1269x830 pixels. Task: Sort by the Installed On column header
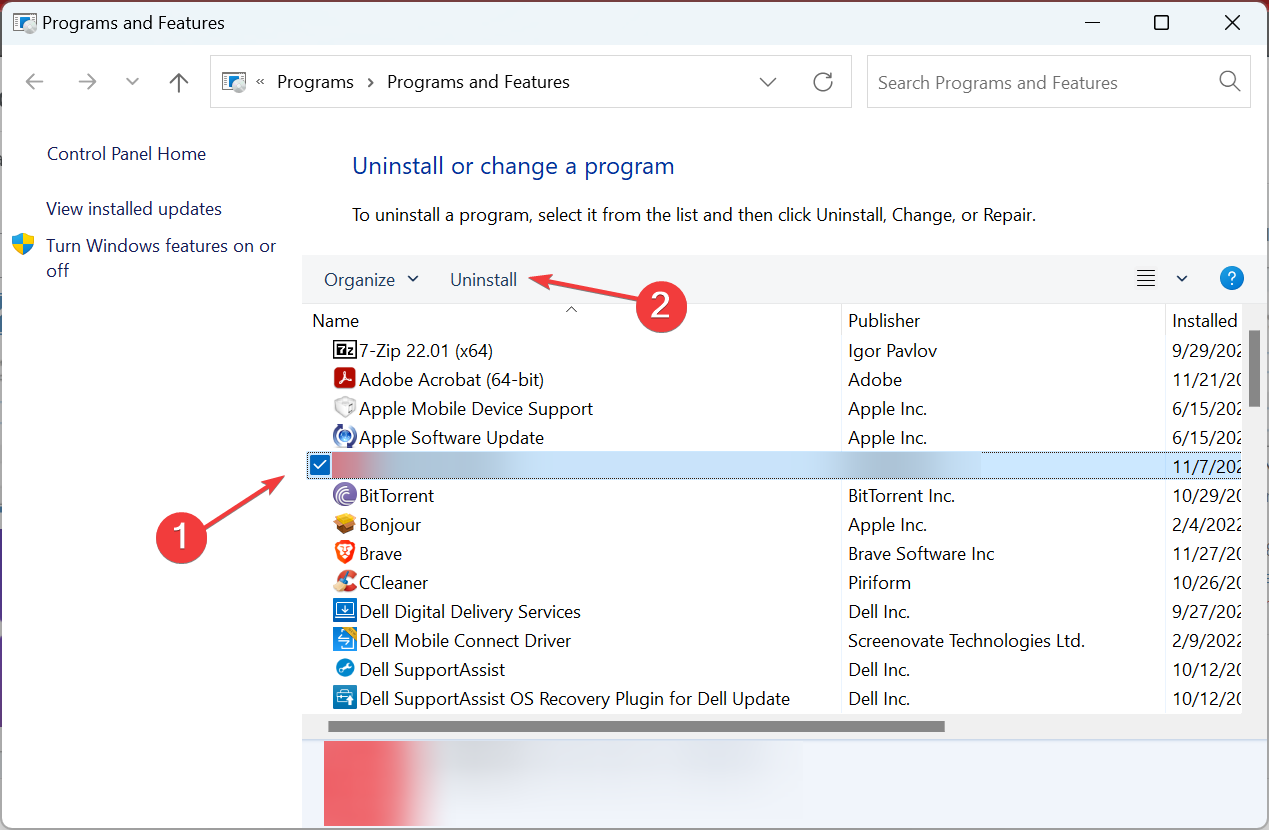tap(1204, 320)
